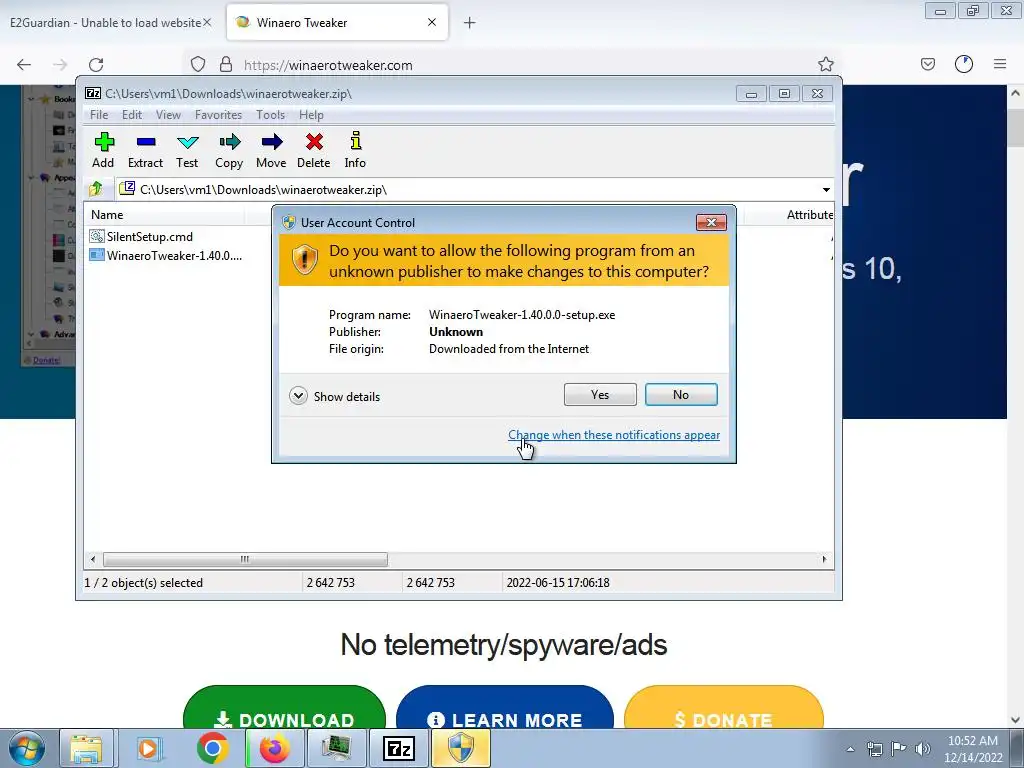Click the network tray icon

[x=874, y=749]
